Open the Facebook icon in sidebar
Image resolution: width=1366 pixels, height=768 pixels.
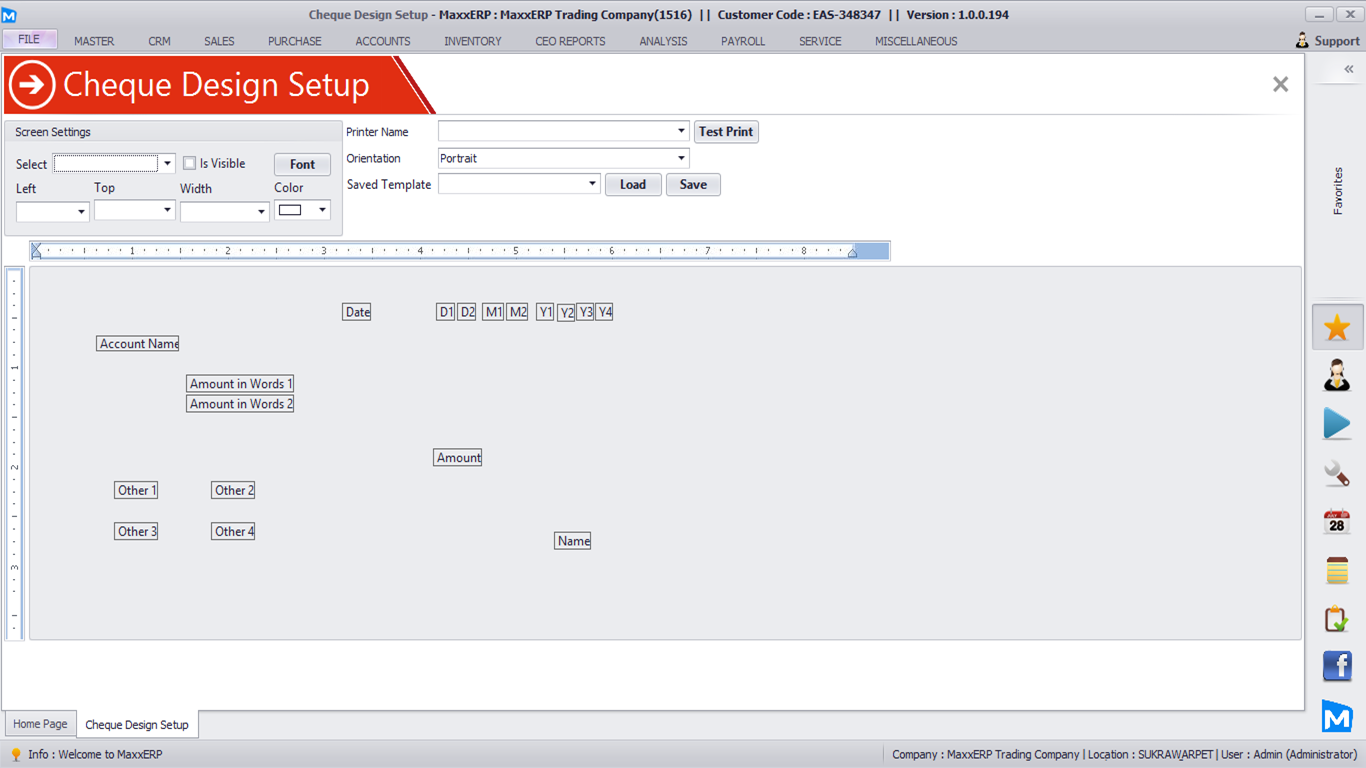coord(1337,666)
